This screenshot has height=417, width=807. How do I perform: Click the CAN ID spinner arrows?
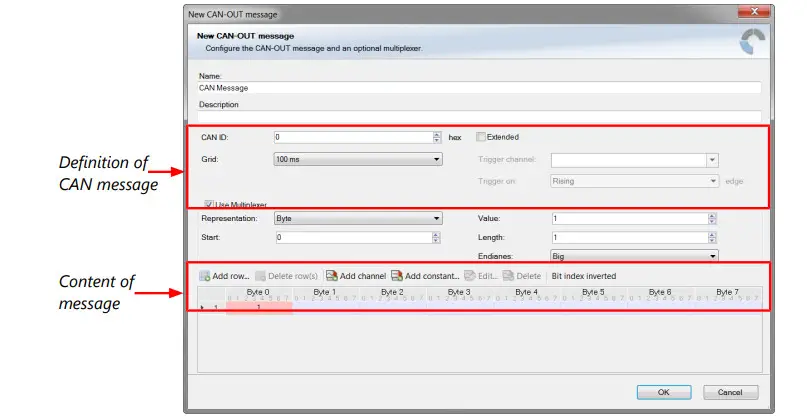click(x=436, y=137)
